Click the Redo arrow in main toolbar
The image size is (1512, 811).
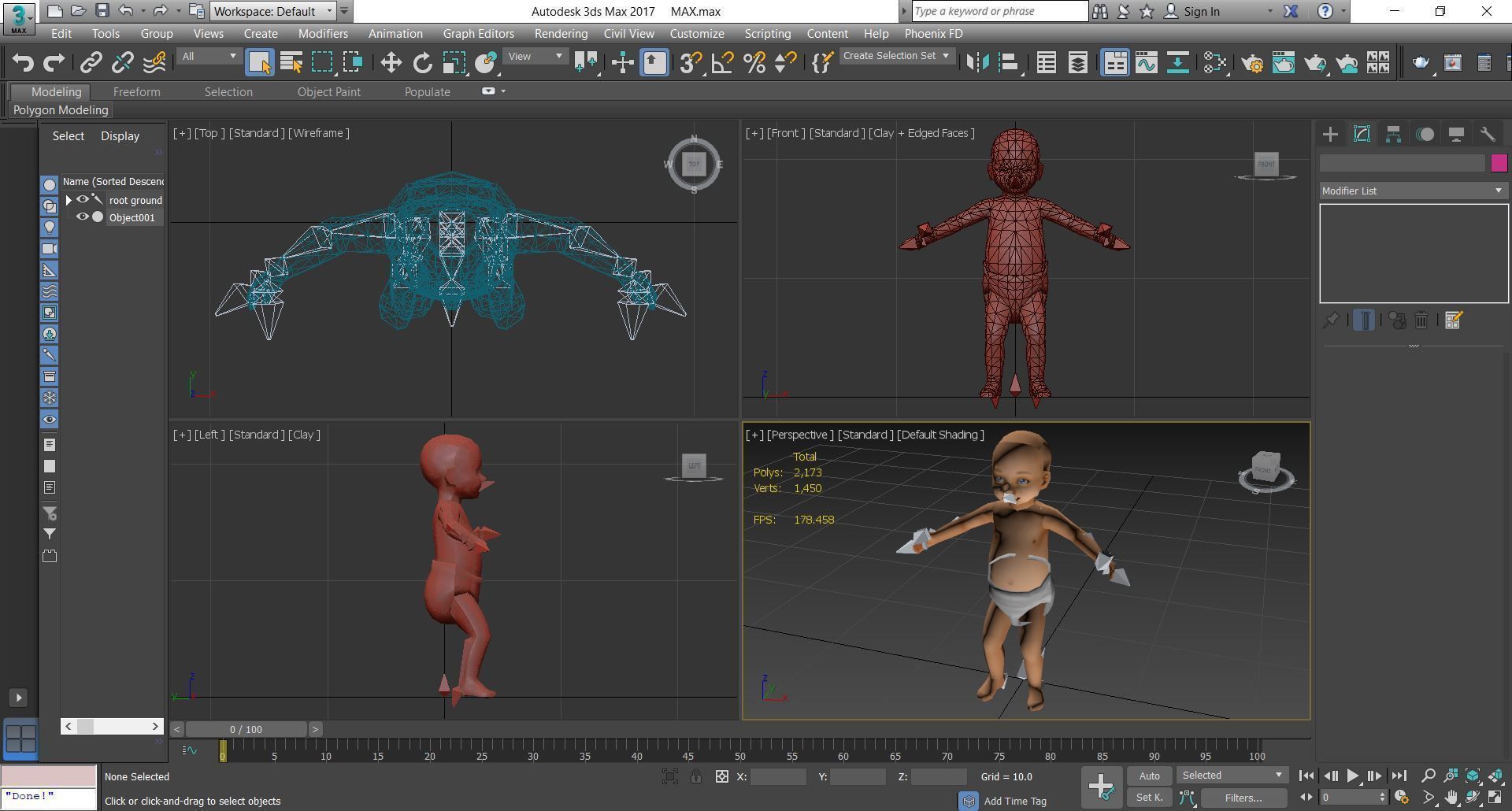(54, 62)
